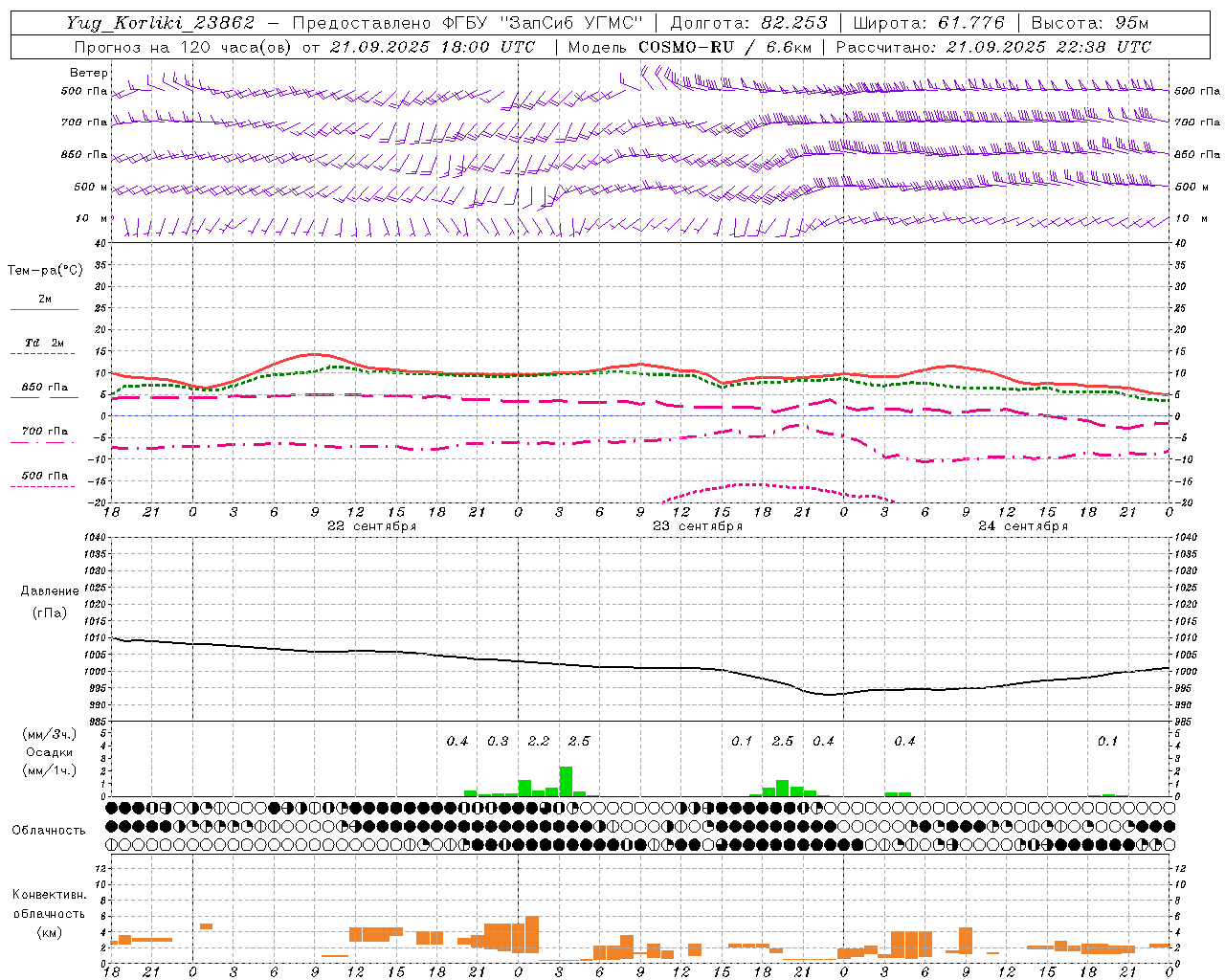Click the tallest green precipitation bar
This screenshot has height=980, width=1225.
[566, 781]
